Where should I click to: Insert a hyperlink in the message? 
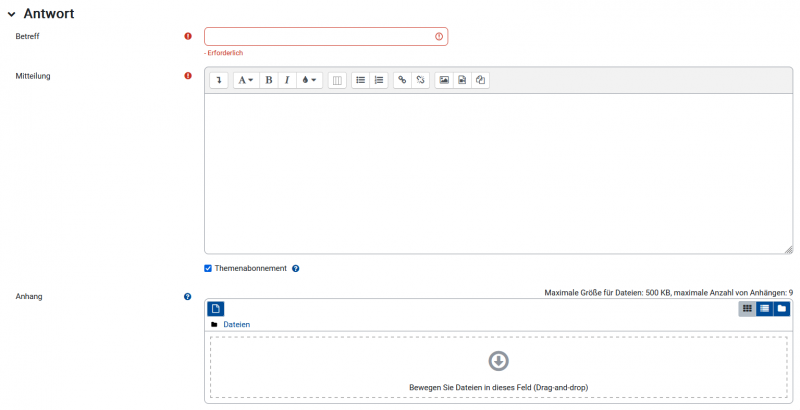(x=403, y=80)
